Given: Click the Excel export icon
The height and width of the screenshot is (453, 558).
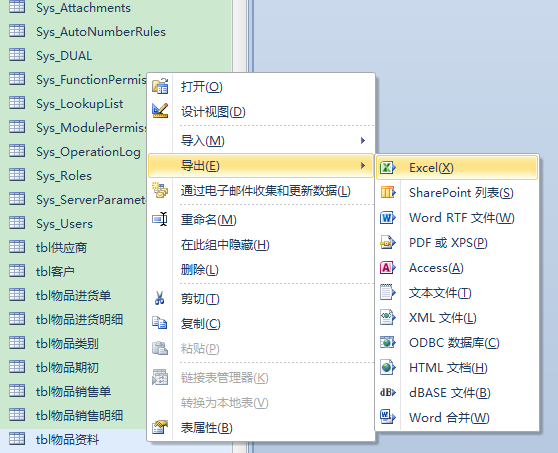Looking at the screenshot, I should pos(388,167).
